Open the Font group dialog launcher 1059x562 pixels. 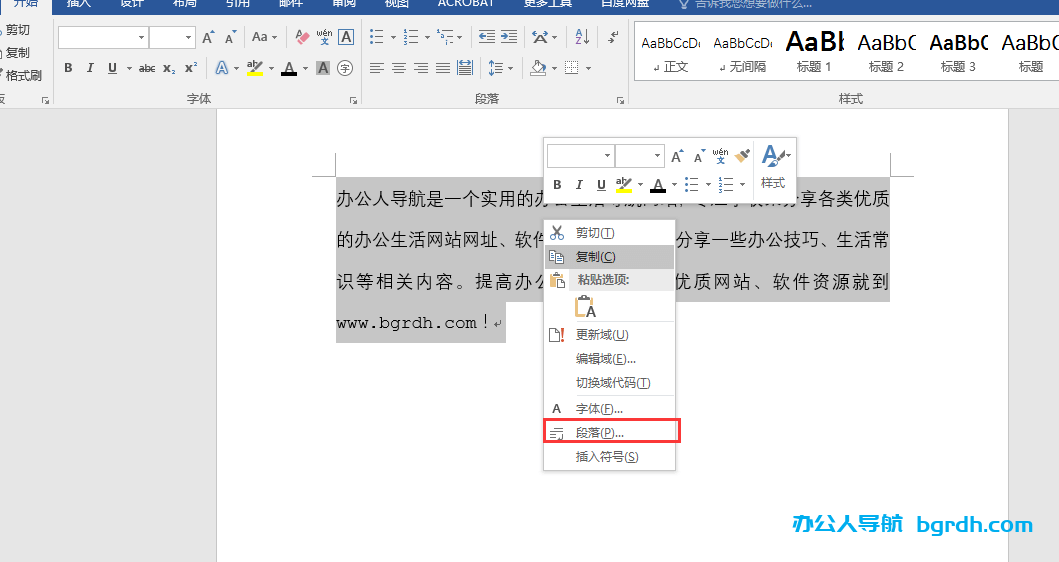click(353, 100)
